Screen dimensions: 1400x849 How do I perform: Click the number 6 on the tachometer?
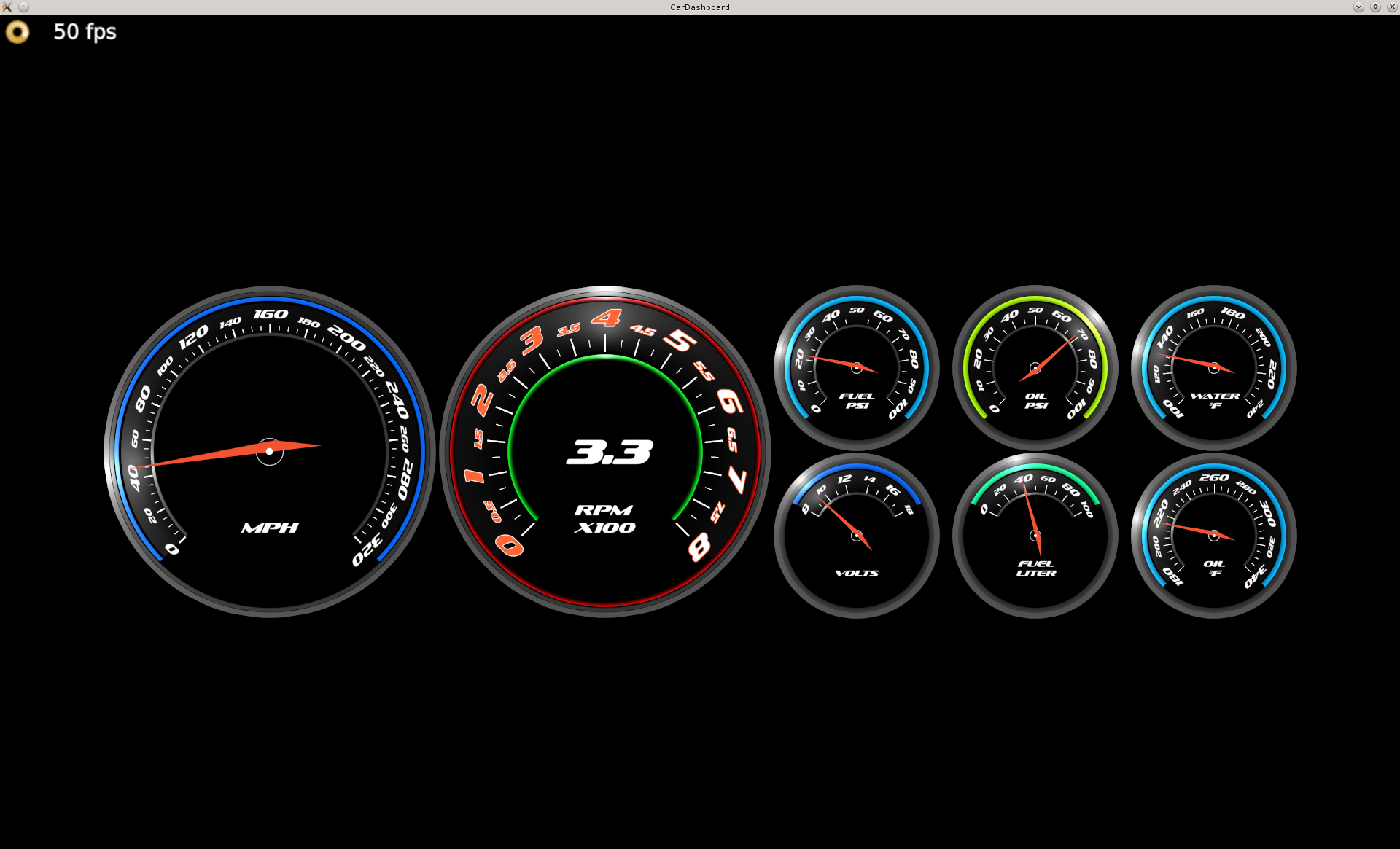(730, 402)
